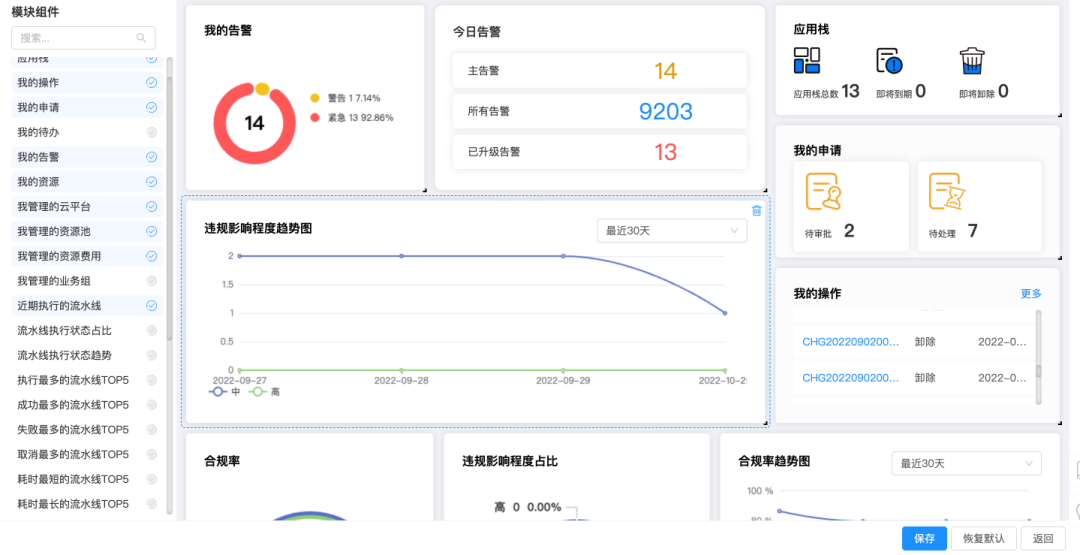Toggle the 我管理的资源池 module checkmark
Viewport: 1080px width, 555px height.
(152, 231)
